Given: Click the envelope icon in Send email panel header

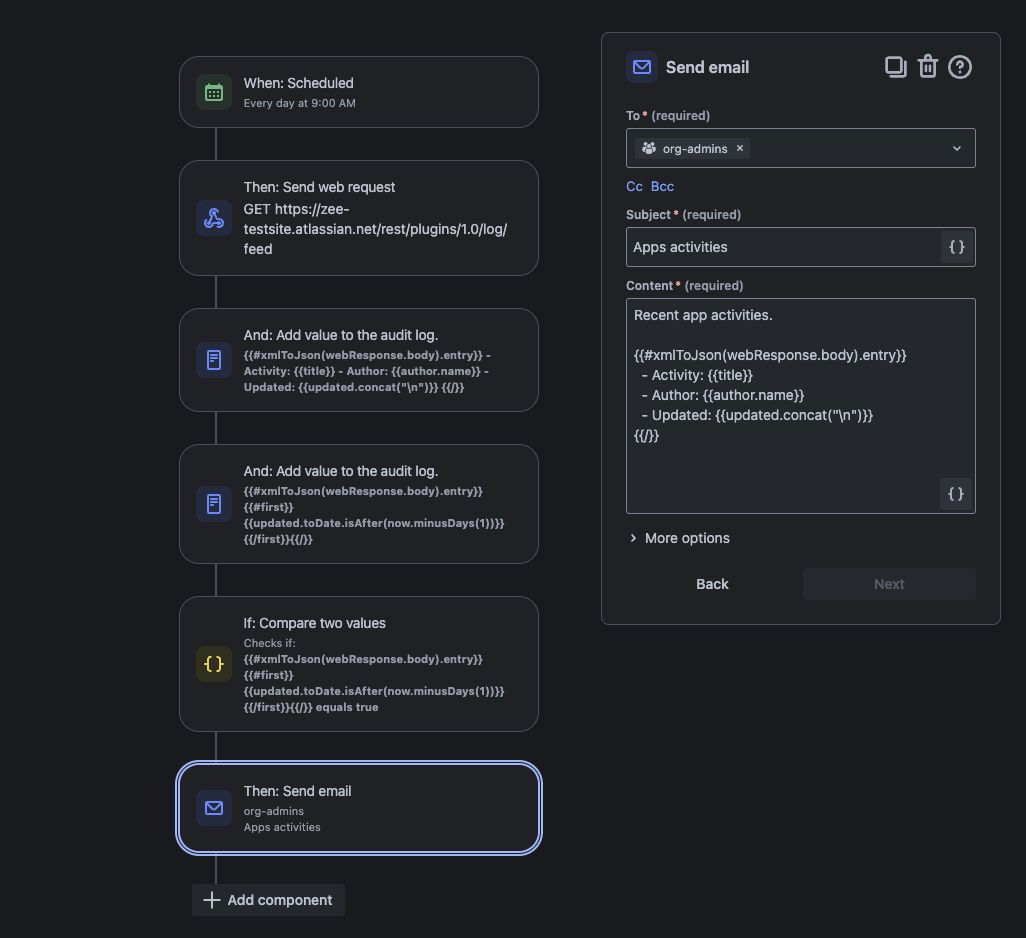Looking at the screenshot, I should tap(642, 67).
